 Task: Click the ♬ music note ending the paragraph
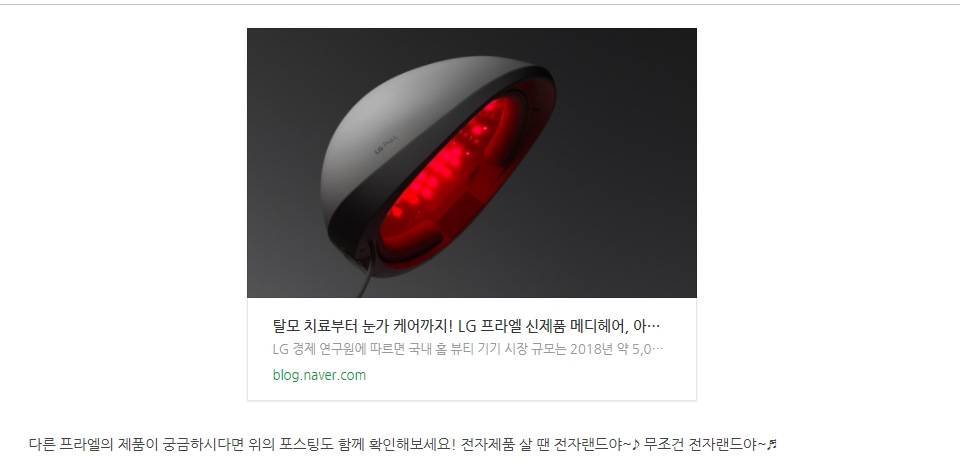771,444
